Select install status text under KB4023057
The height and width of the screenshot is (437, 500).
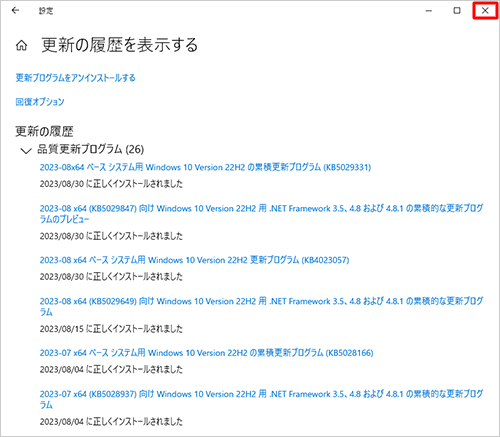(x=111, y=276)
